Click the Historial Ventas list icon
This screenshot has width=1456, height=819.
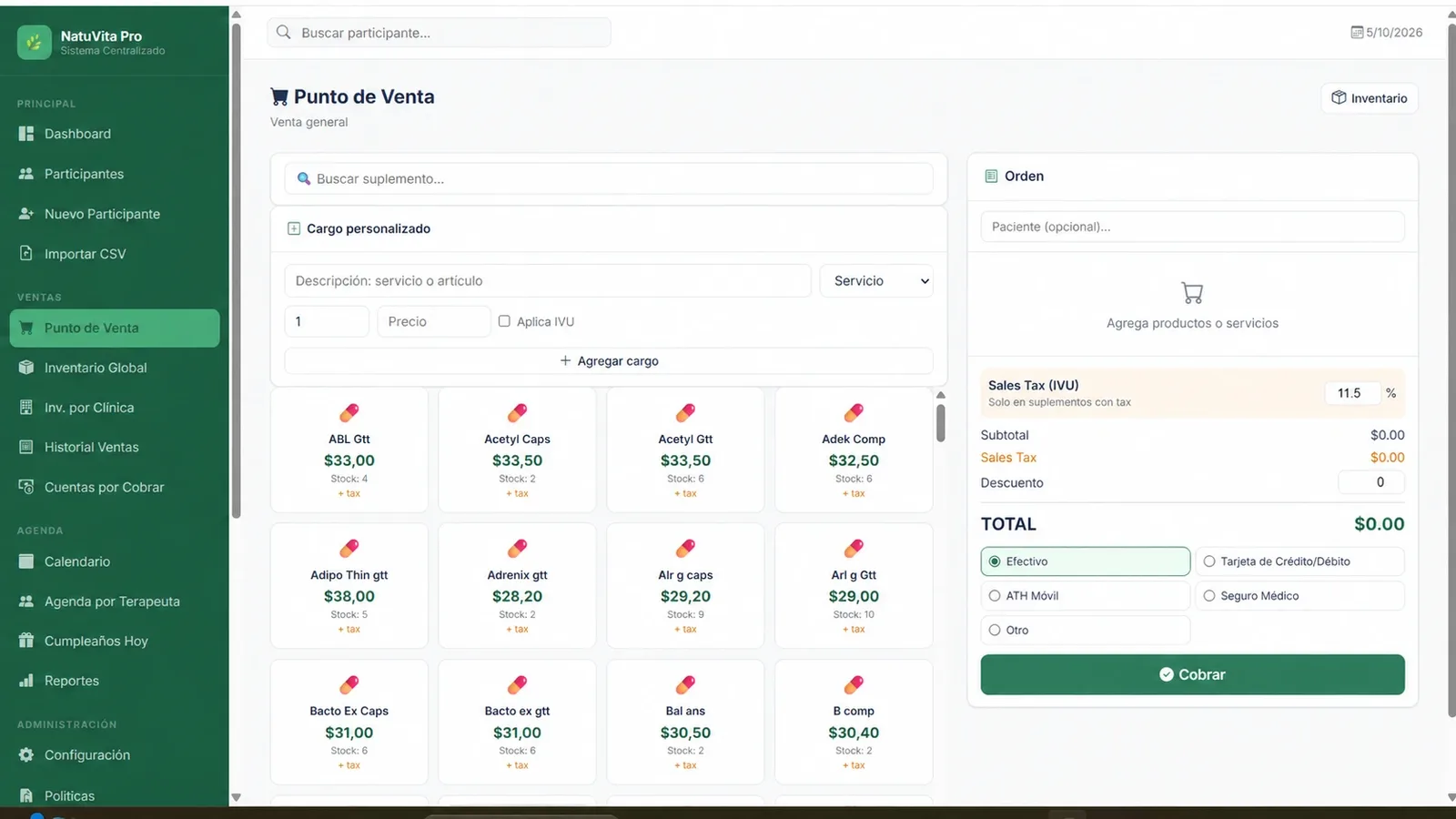click(26, 447)
